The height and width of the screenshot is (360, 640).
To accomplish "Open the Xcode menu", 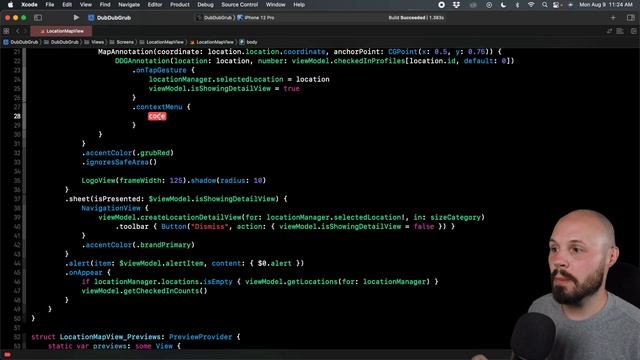I will [29, 4].
